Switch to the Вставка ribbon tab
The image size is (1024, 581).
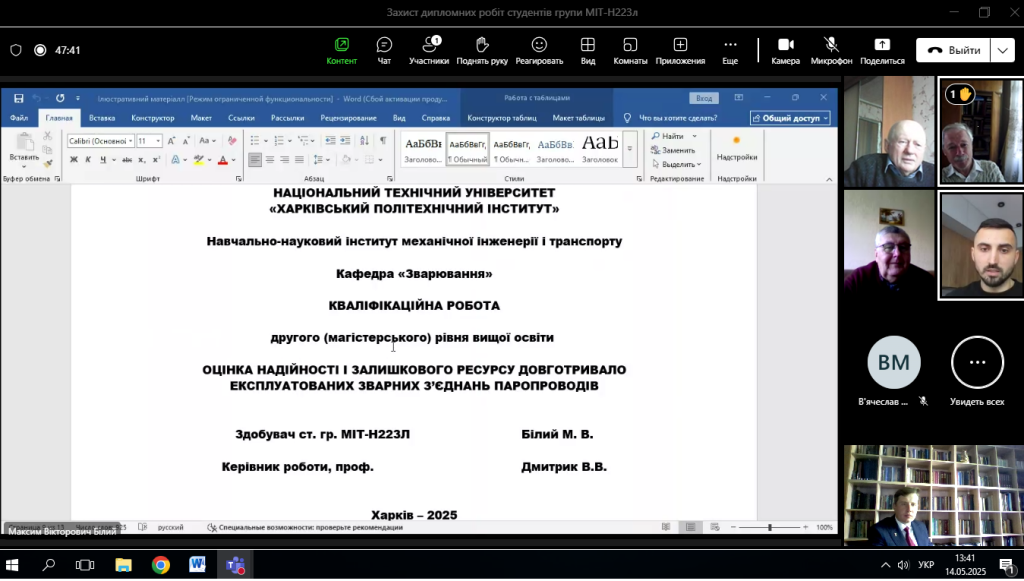pos(102,118)
